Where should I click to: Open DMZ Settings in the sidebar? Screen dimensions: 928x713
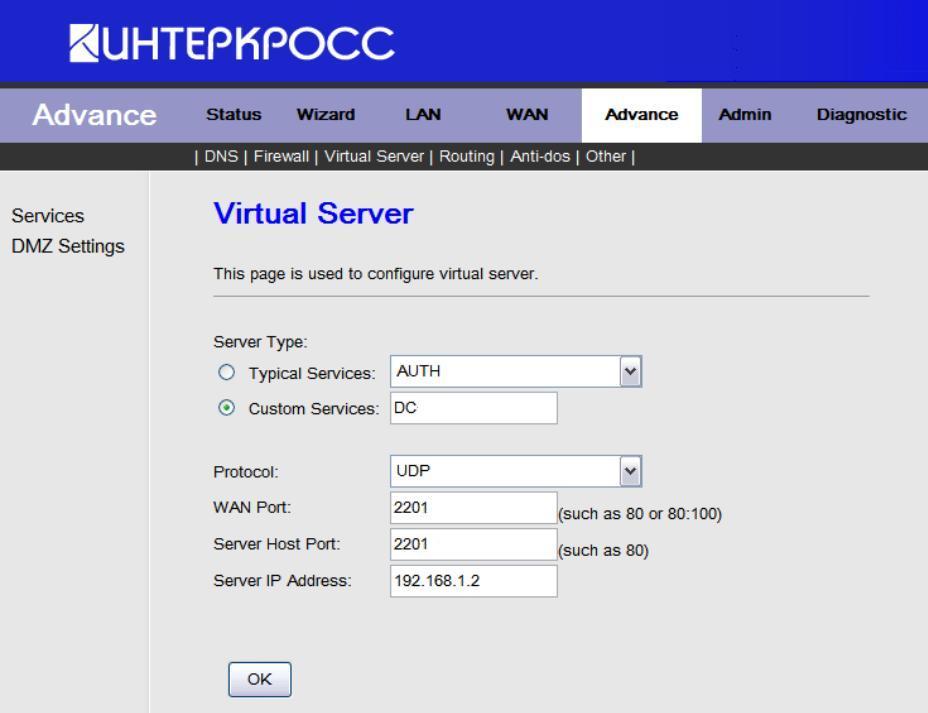pyautogui.click(x=68, y=246)
